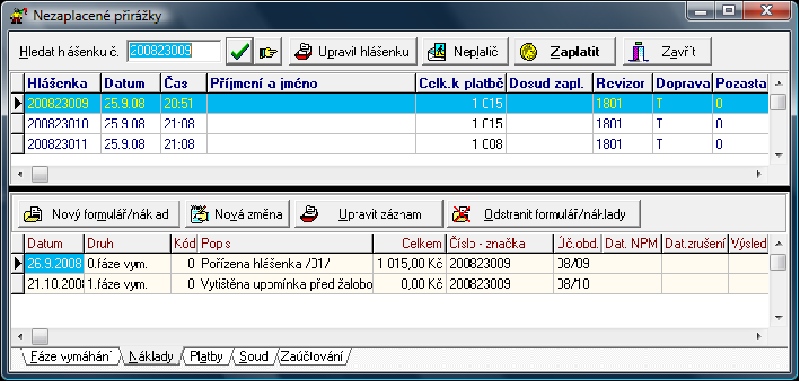The width and height of the screenshot is (800, 381).
Task: Click upper table vertical scrollbar down arrow
Action: [778, 156]
